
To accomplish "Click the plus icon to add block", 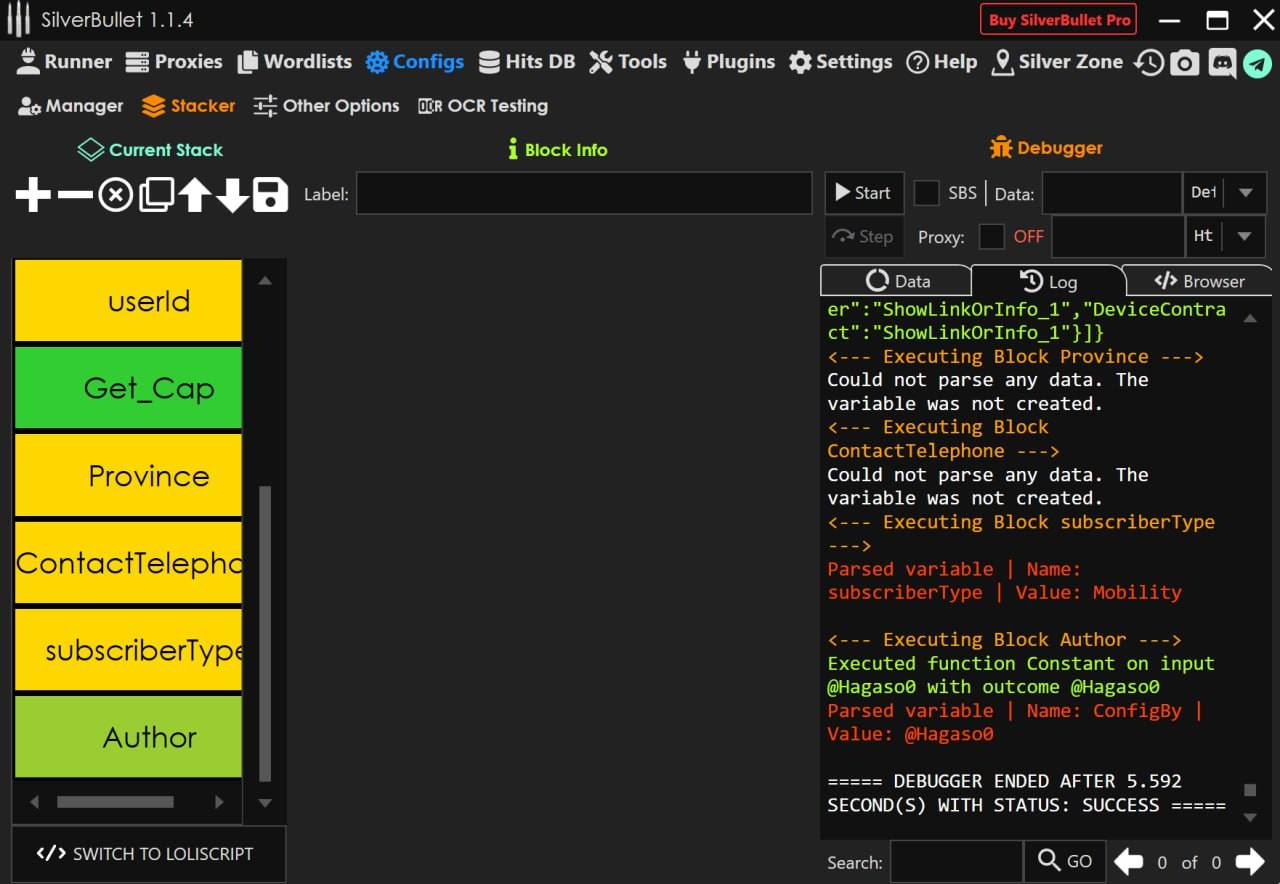I will [33, 195].
